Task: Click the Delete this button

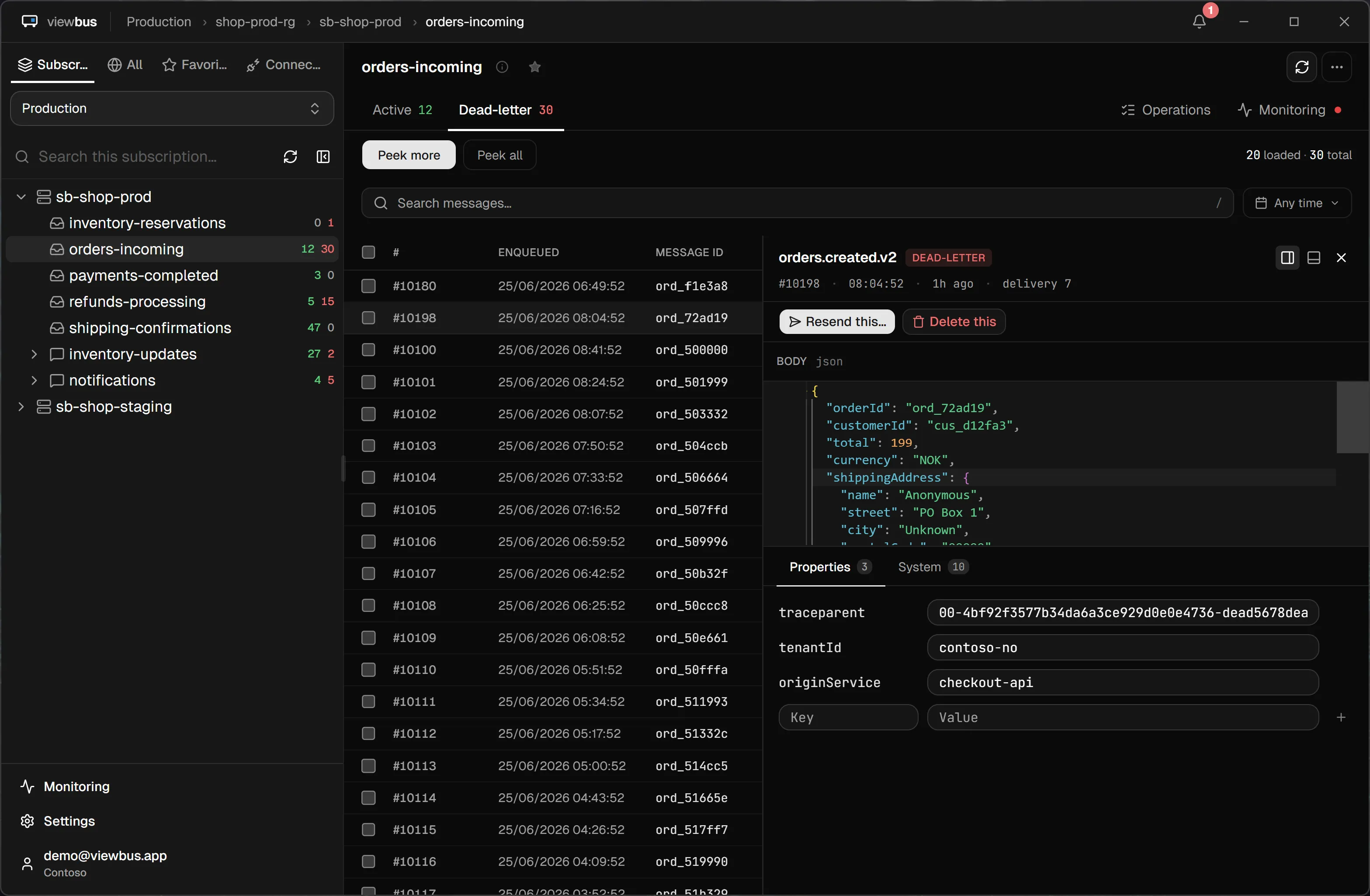Action: [x=954, y=322]
